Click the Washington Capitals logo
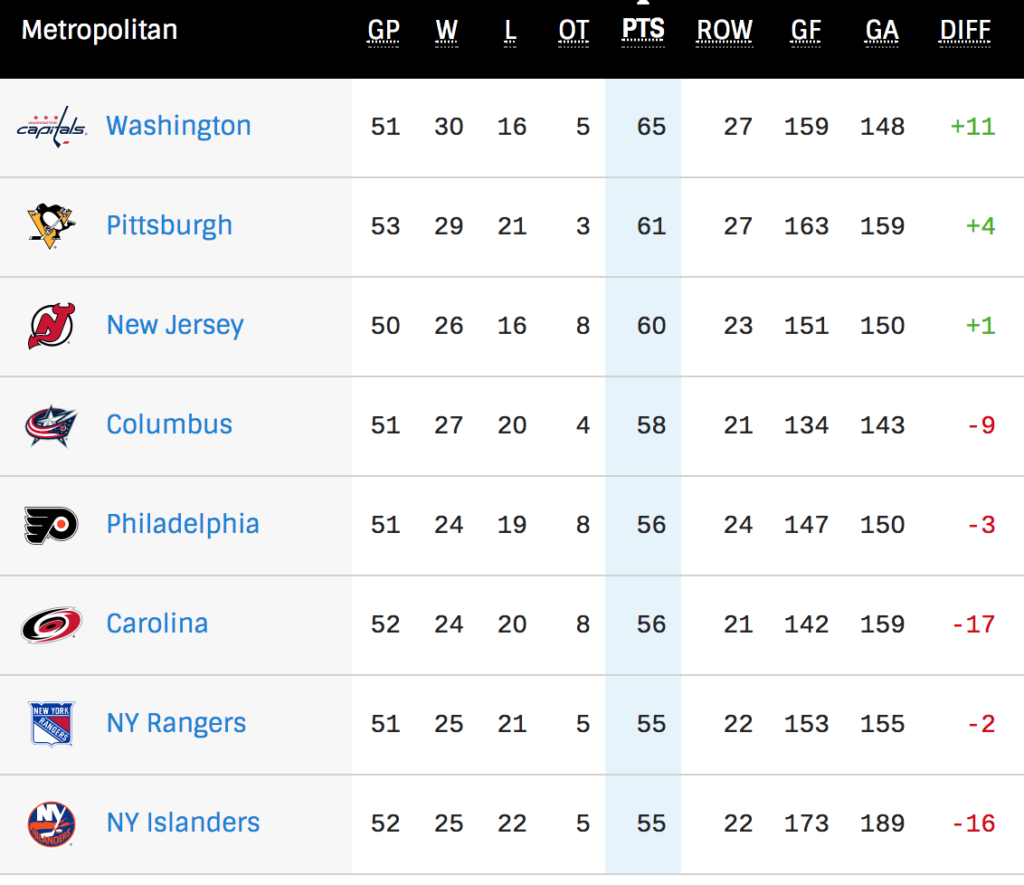 pos(51,127)
